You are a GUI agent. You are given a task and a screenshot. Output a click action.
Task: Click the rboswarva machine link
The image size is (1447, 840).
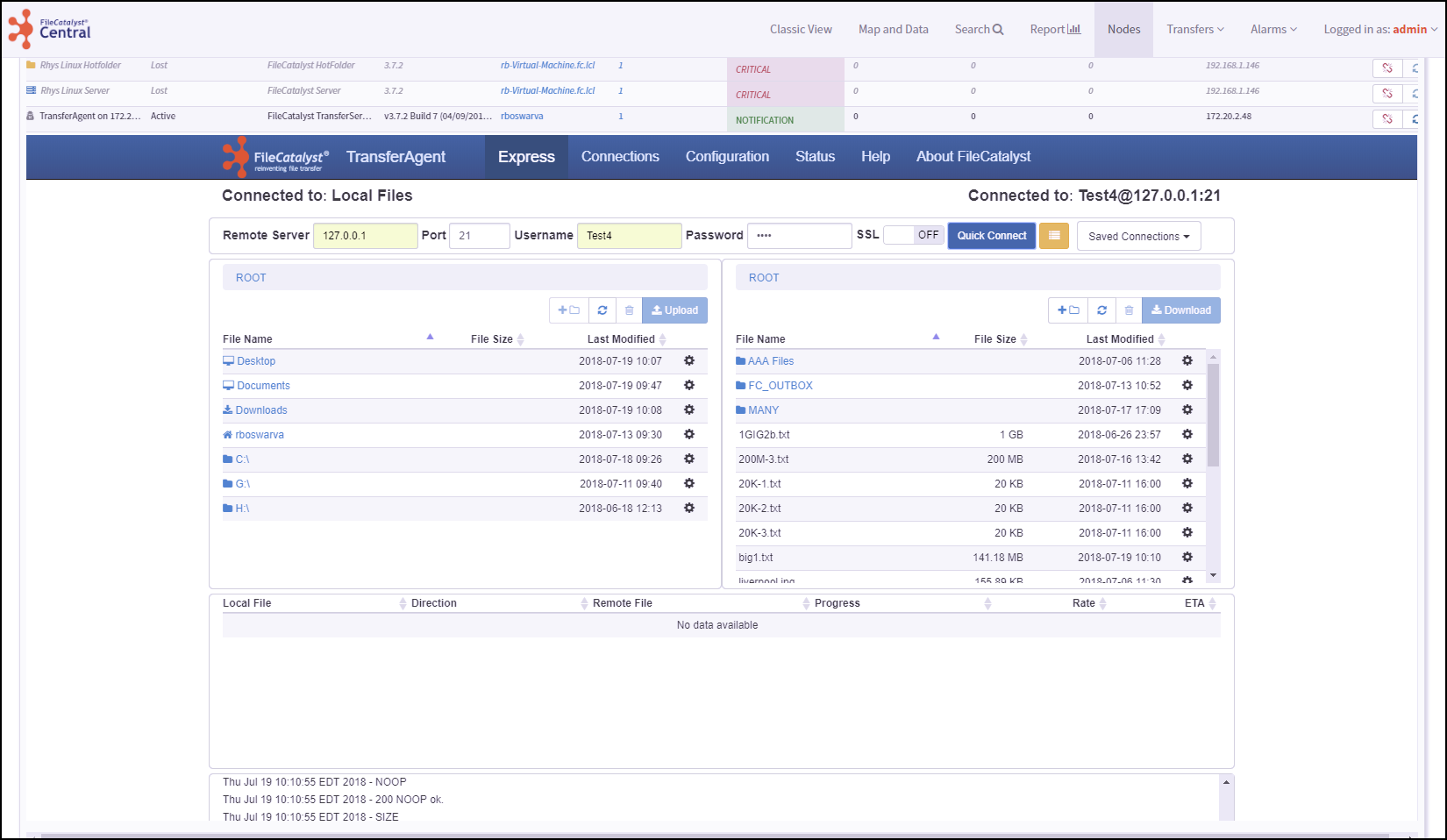(x=522, y=116)
